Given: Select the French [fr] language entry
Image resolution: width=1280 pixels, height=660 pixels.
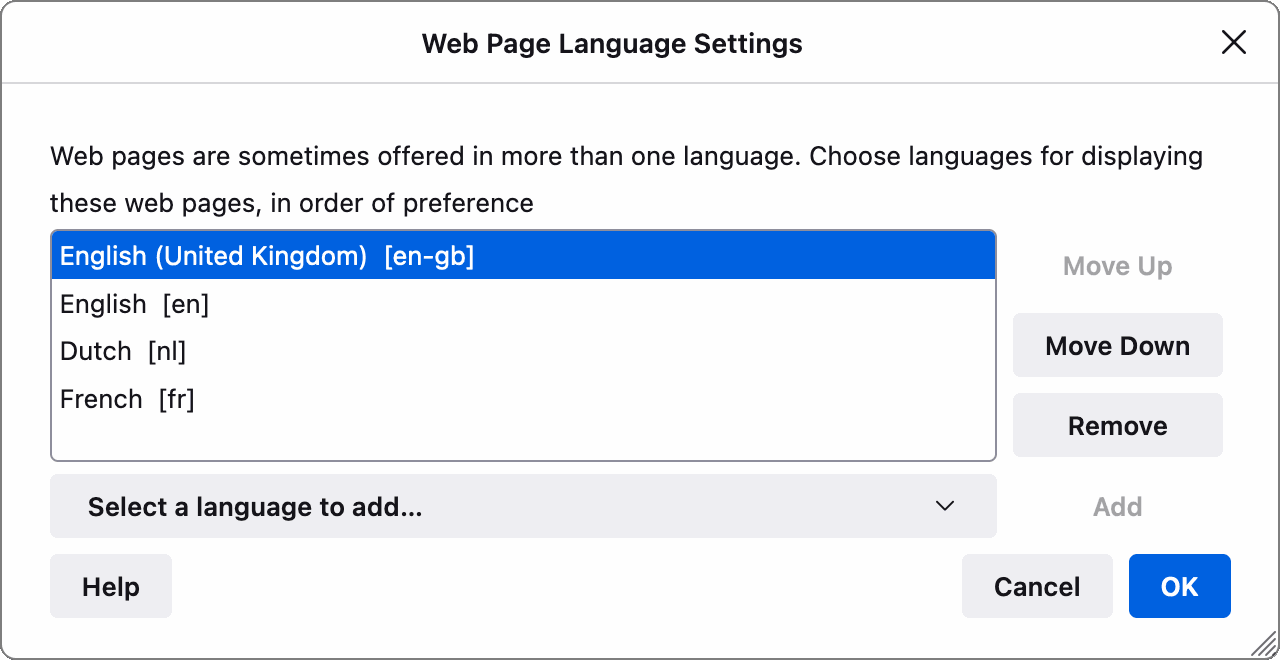Looking at the screenshot, I should coord(127,398).
